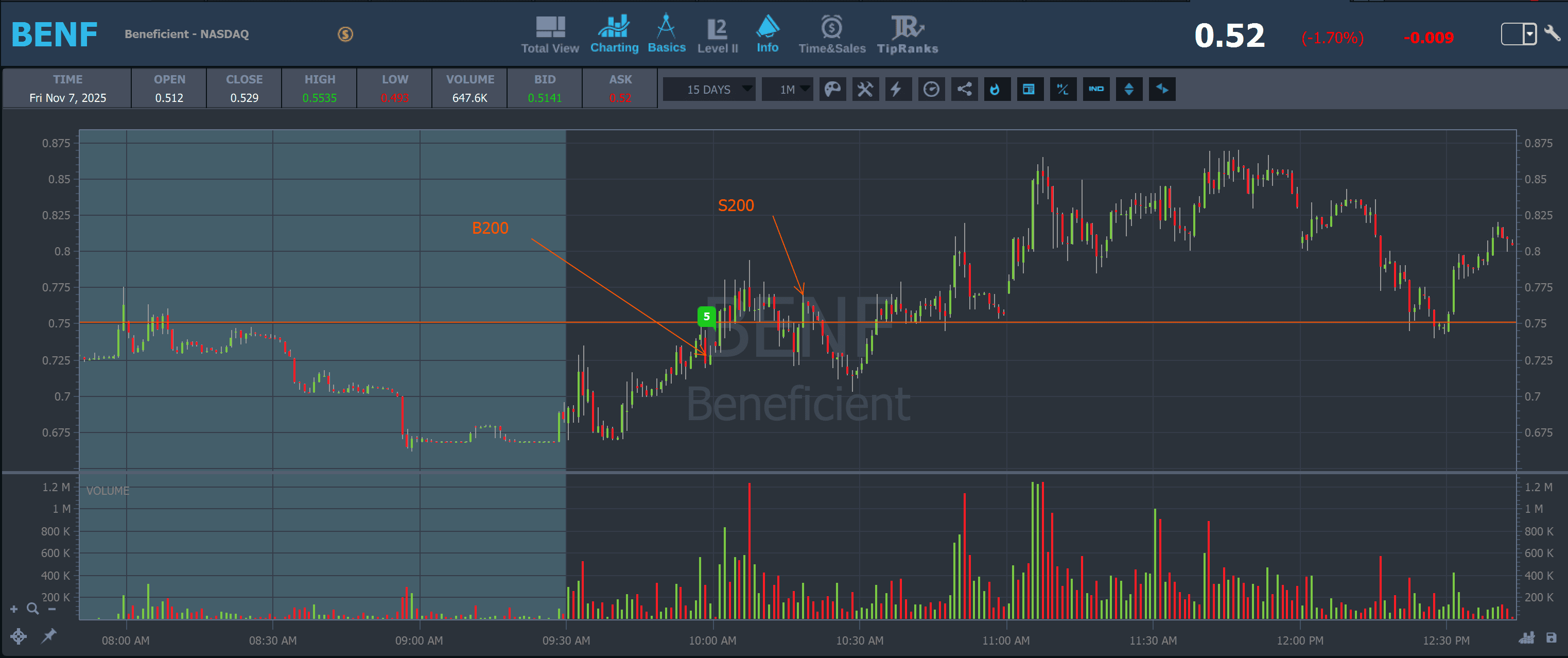Toggle the IND indicators button

1095,90
